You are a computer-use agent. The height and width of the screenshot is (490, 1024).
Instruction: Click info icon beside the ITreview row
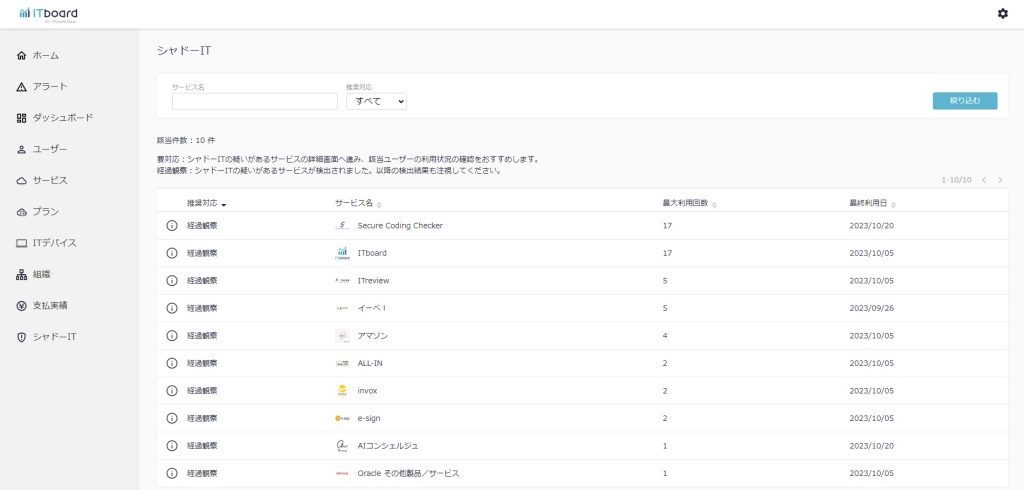click(x=171, y=281)
